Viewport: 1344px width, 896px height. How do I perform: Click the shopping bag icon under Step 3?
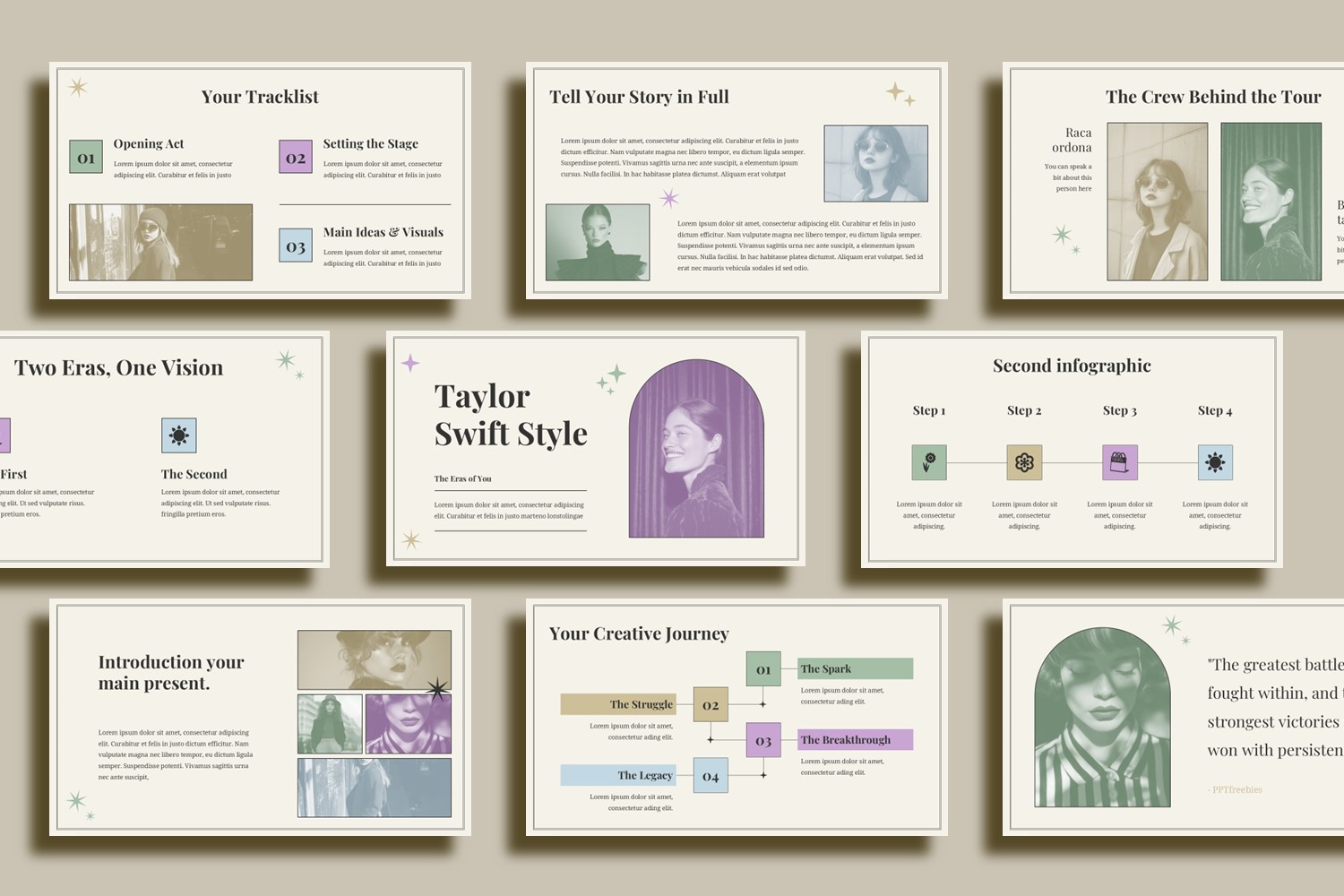tap(1120, 462)
